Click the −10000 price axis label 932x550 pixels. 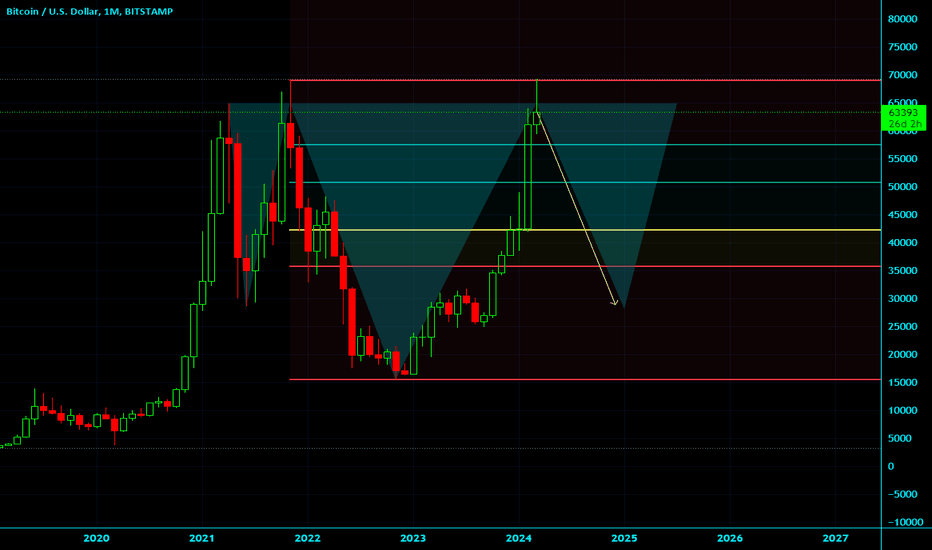[905, 522]
